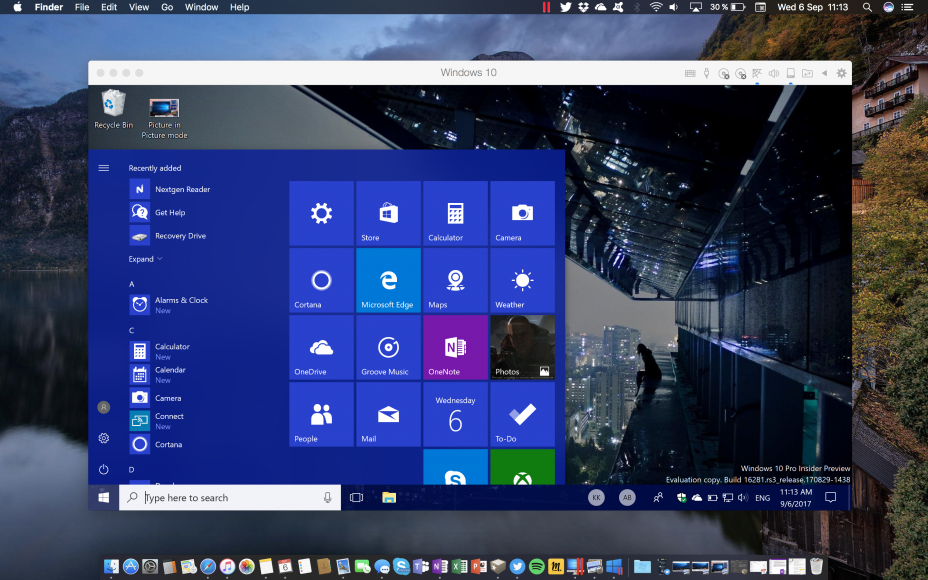
Task: Toggle sound via Parallels speaker icon
Action: tap(774, 73)
